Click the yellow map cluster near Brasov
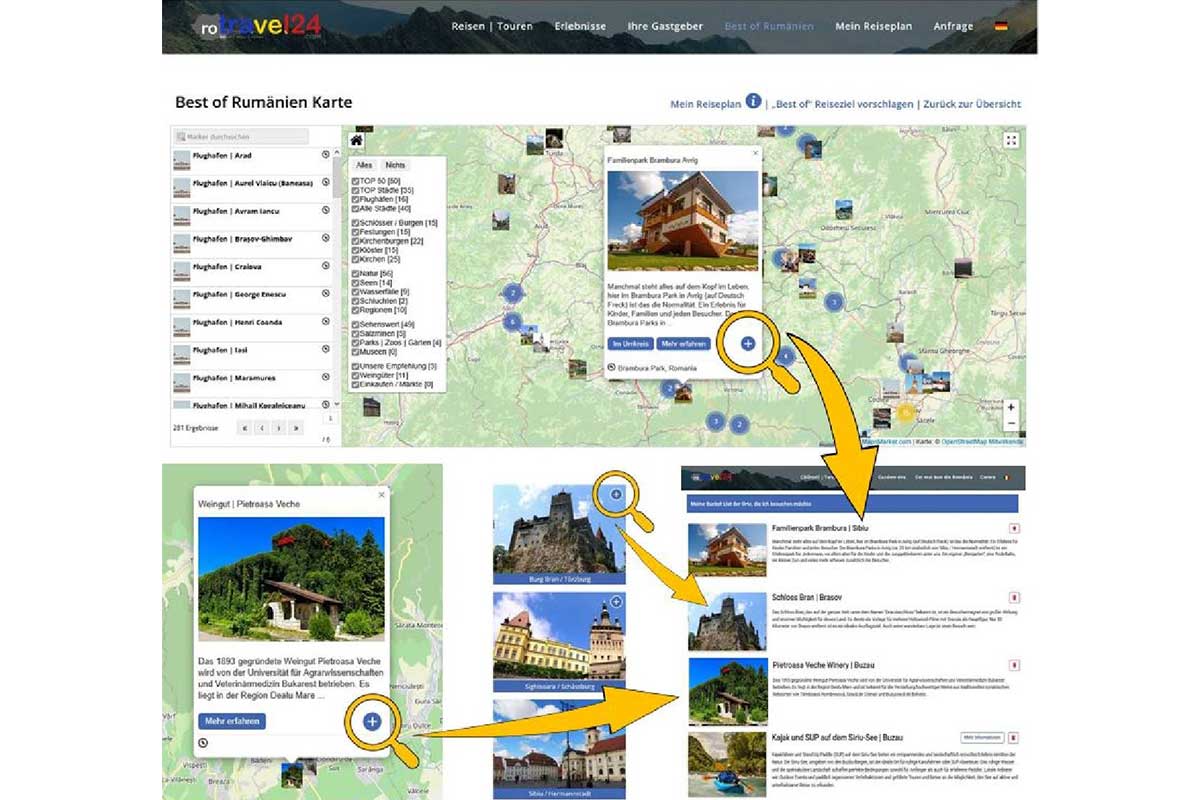 (905, 412)
